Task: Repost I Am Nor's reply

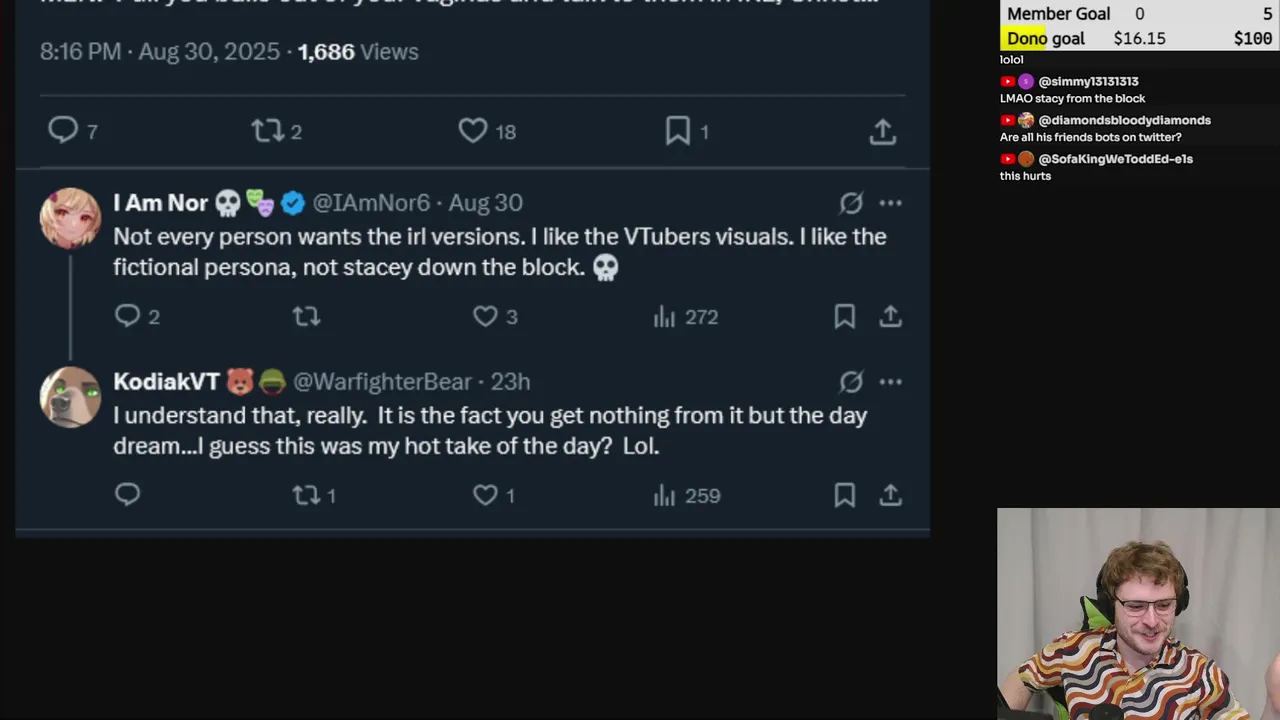Action: [306, 316]
